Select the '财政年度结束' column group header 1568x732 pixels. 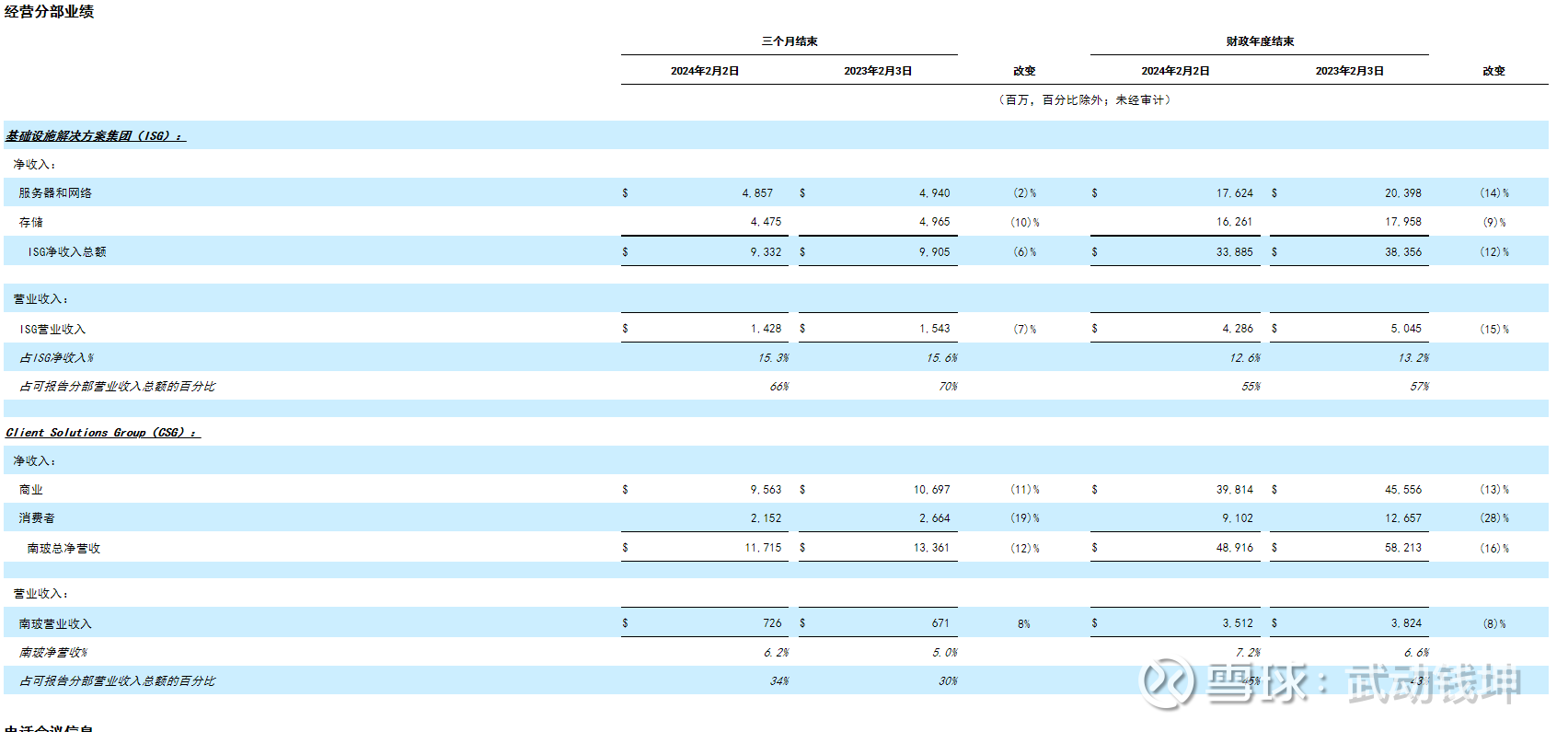click(1260, 41)
